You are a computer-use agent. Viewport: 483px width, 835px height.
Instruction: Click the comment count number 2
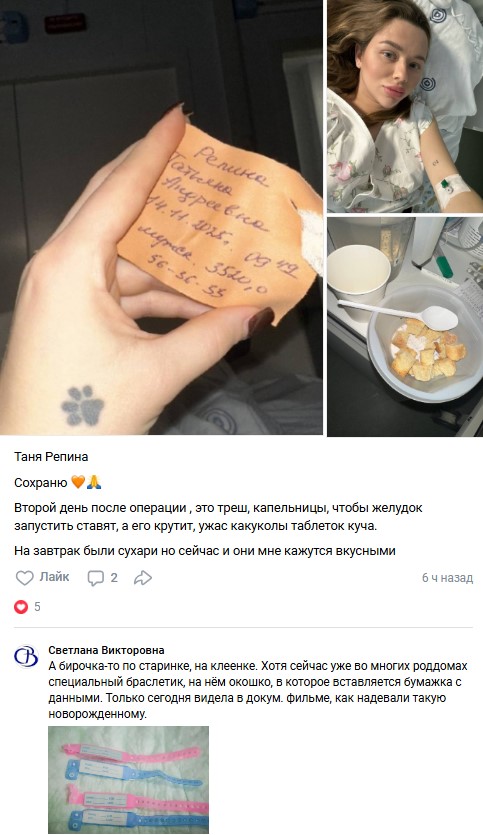click(113, 577)
